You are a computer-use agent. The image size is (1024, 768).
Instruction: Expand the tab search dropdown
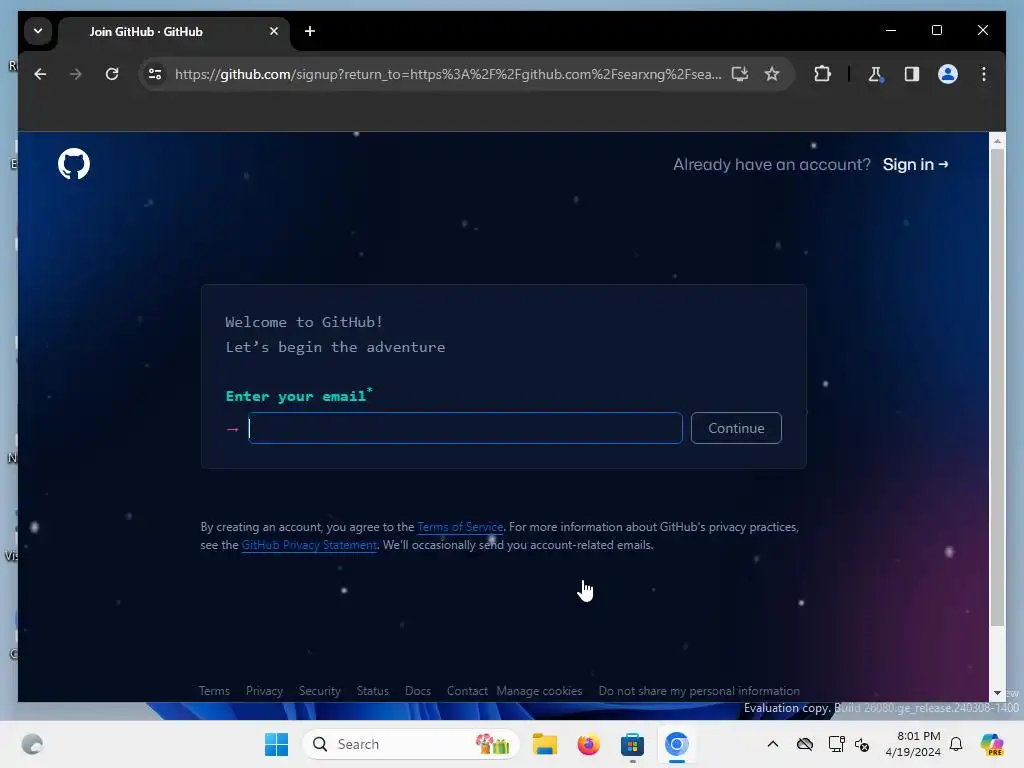click(x=38, y=31)
